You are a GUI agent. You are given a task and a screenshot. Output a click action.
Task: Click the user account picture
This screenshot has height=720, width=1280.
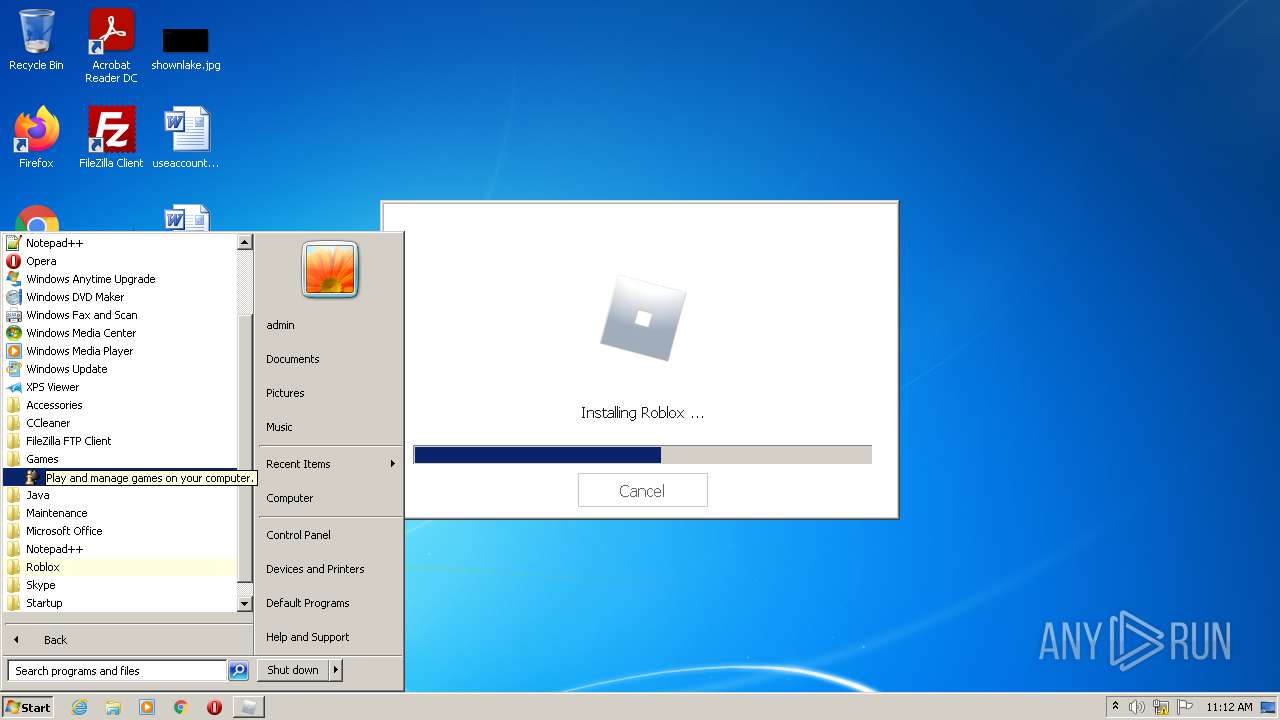pyautogui.click(x=330, y=268)
